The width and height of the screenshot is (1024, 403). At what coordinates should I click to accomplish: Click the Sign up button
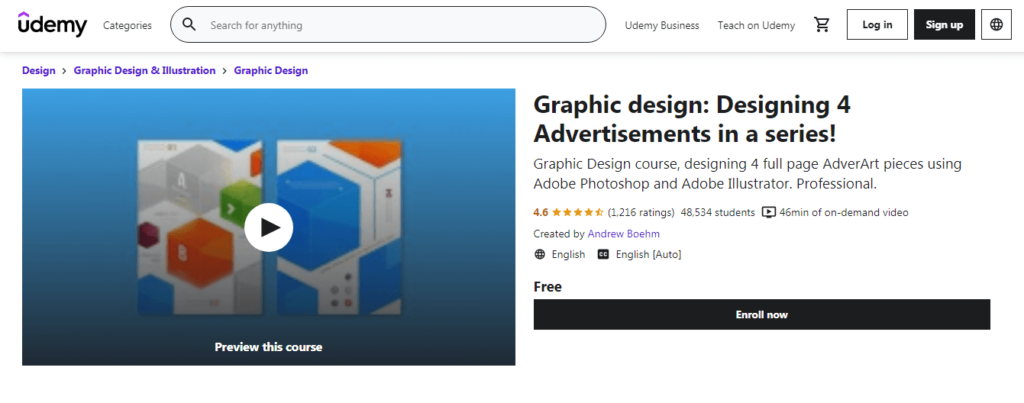(x=944, y=25)
